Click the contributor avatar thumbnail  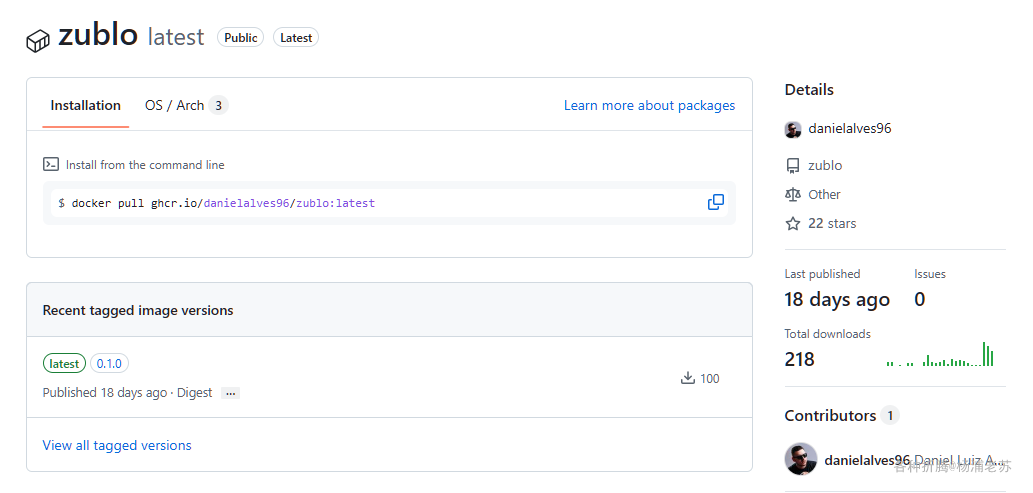(x=801, y=459)
